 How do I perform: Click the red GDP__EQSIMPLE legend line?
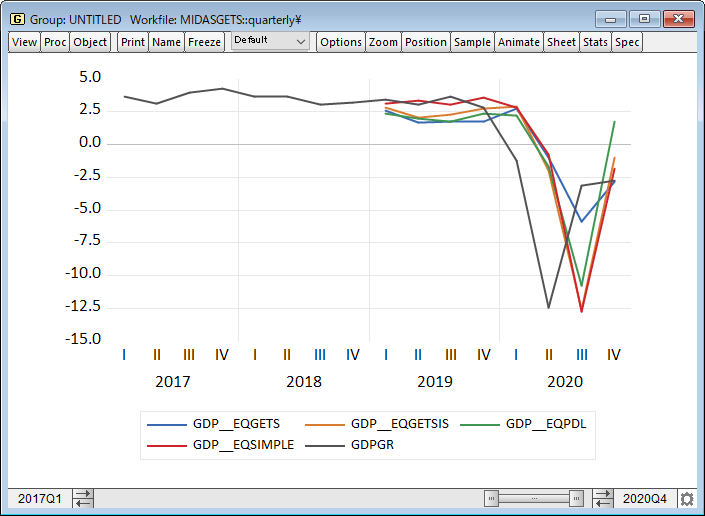pos(166,445)
